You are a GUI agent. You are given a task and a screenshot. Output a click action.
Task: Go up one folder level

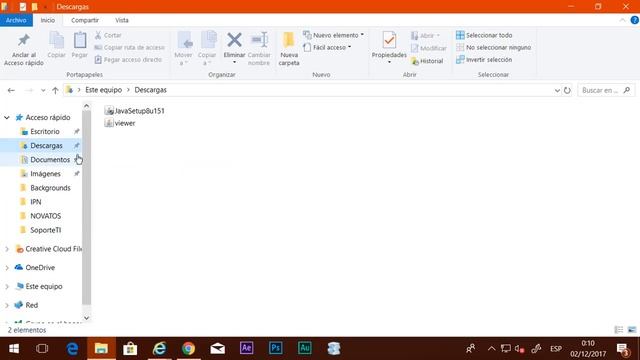click(x=55, y=90)
